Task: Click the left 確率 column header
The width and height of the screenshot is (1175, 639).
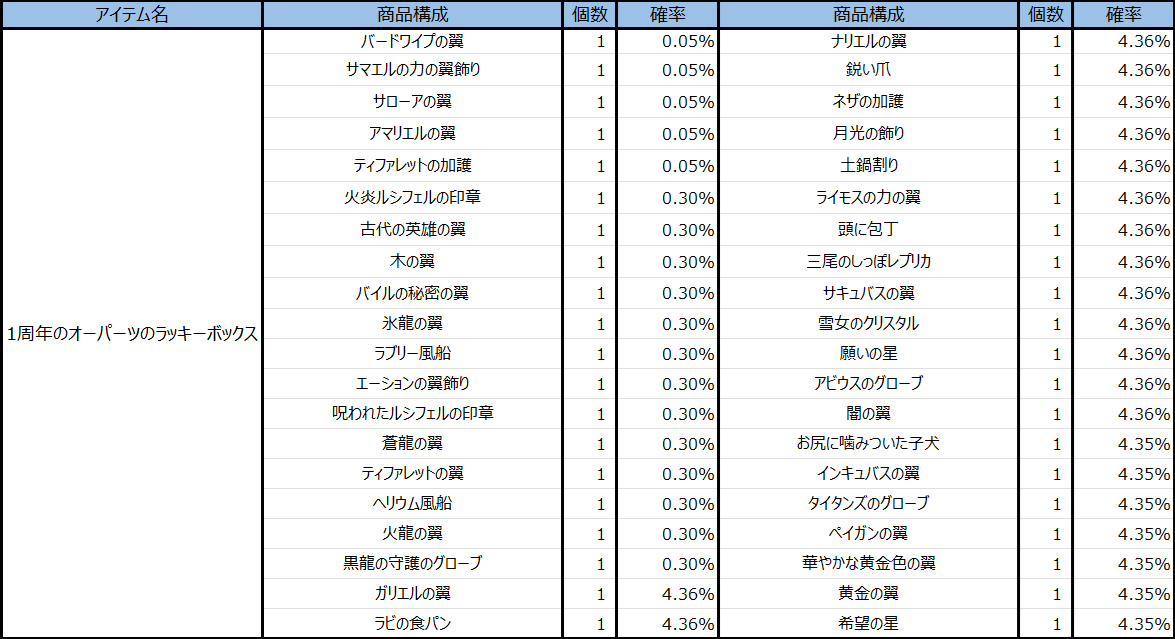Action: click(x=667, y=15)
